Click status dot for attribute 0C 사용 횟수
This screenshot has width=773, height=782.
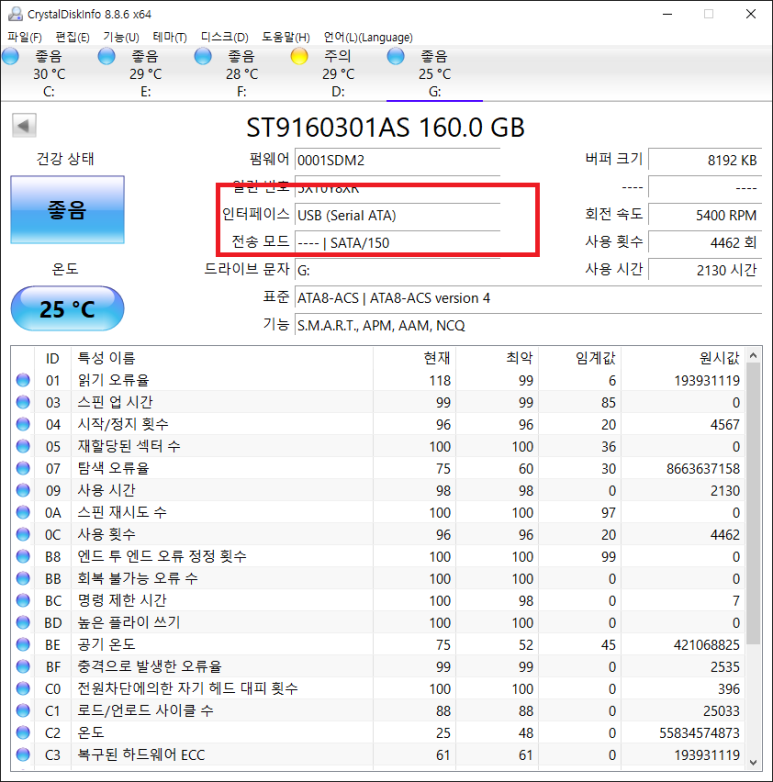coord(23,534)
